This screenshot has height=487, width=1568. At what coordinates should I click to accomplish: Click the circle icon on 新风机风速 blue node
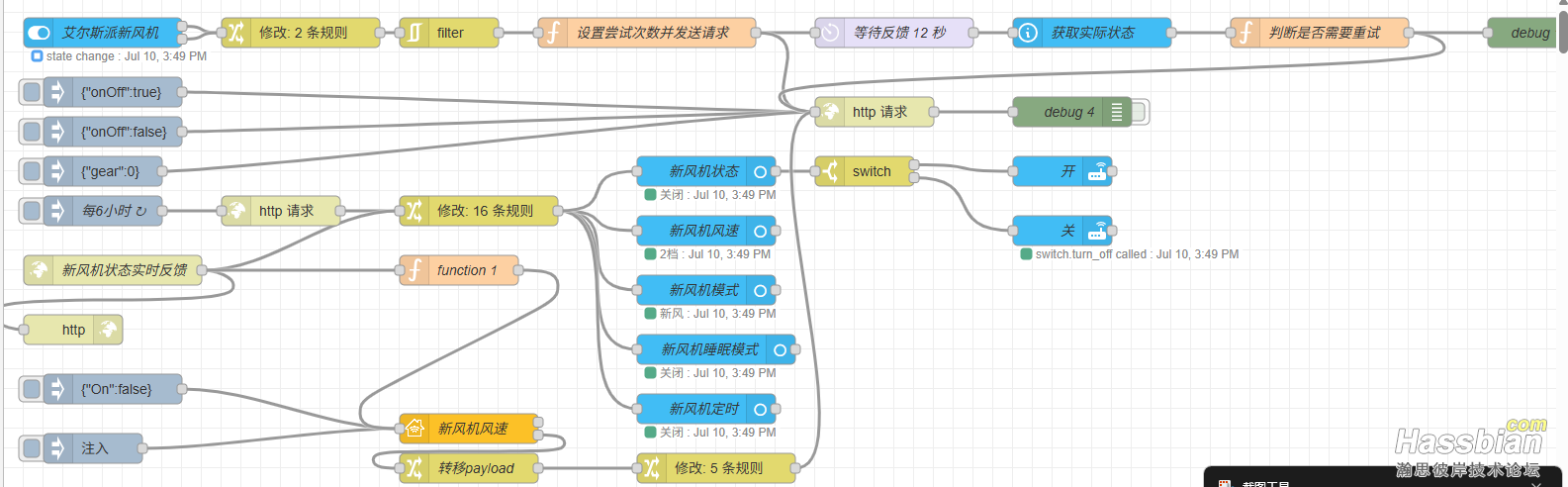(761, 231)
